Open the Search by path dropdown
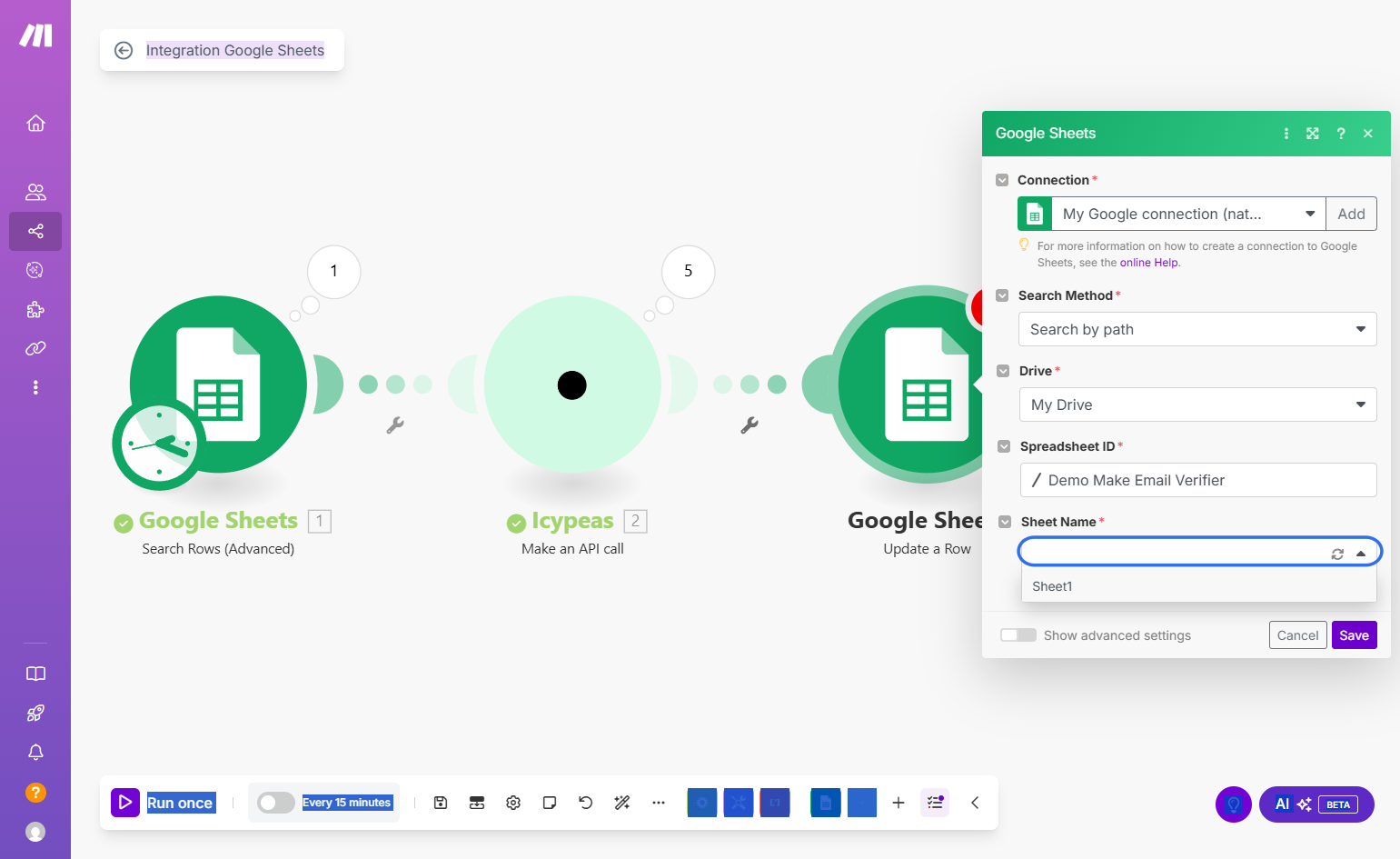The width and height of the screenshot is (1400, 859). pyautogui.click(x=1197, y=329)
